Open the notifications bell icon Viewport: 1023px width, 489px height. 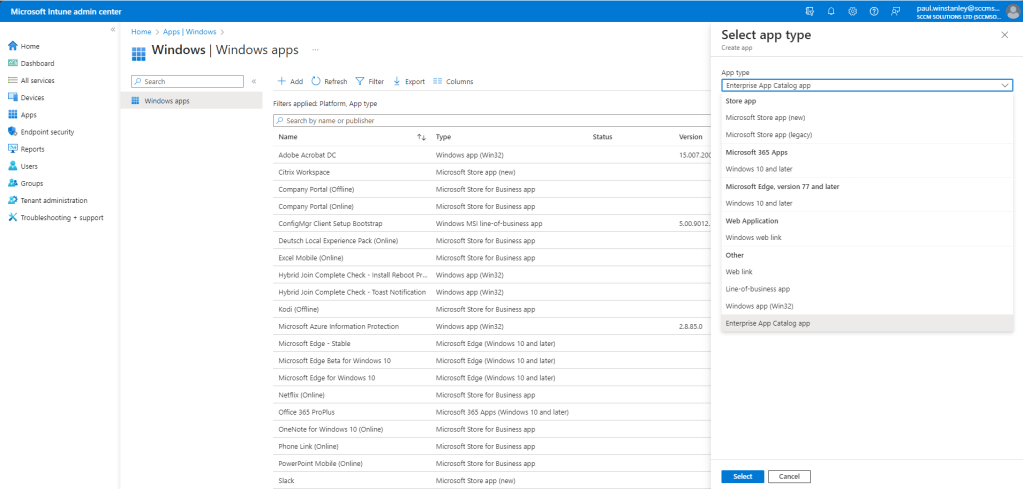[831, 10]
